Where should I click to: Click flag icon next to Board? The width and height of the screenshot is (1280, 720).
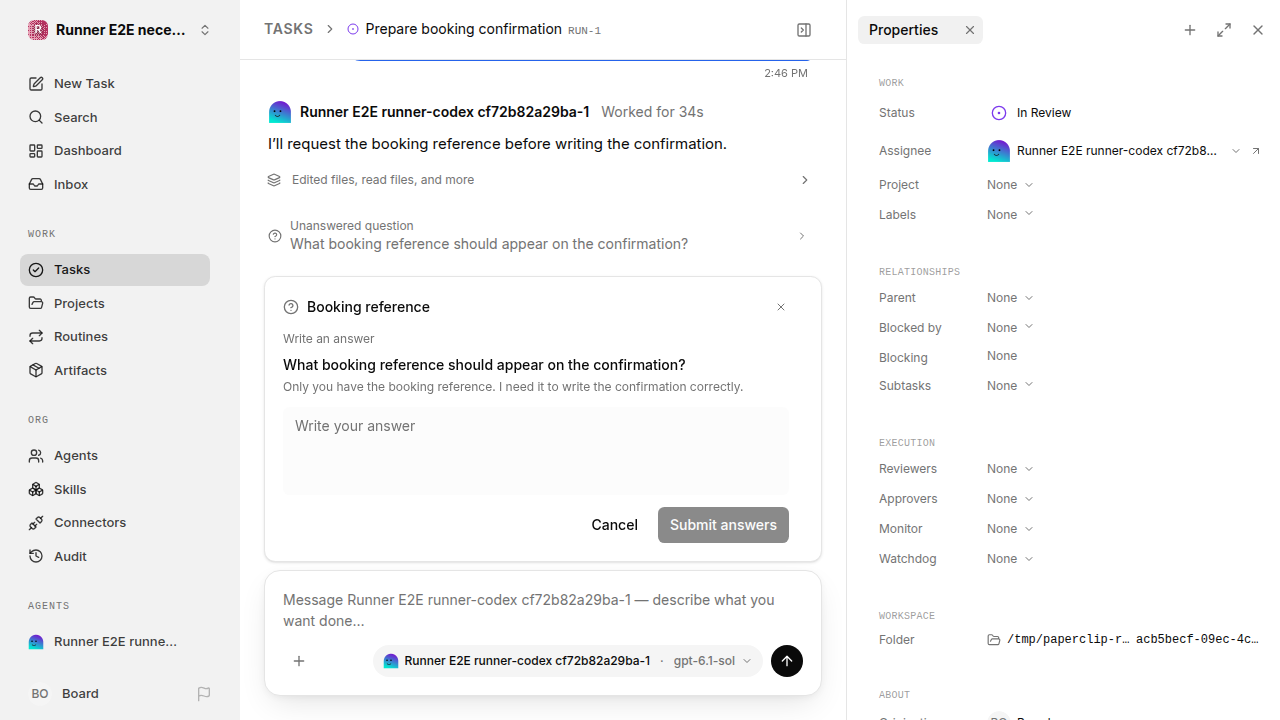tap(204, 694)
